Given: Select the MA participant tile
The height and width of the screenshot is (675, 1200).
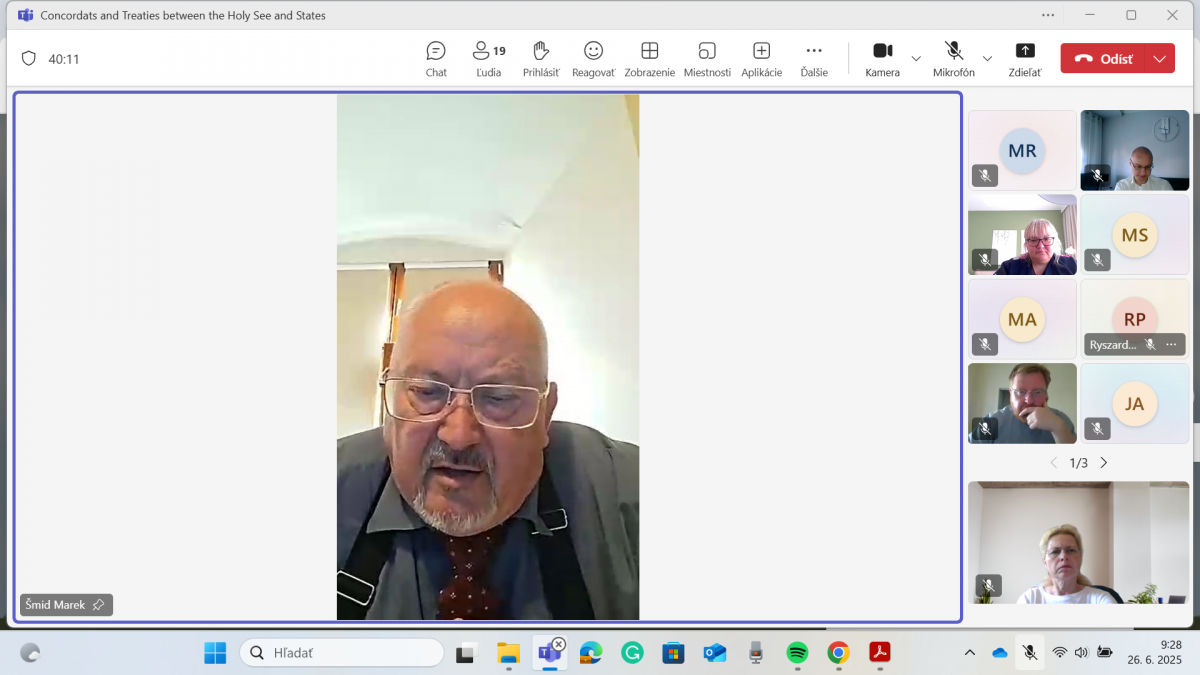Looking at the screenshot, I should (x=1022, y=319).
